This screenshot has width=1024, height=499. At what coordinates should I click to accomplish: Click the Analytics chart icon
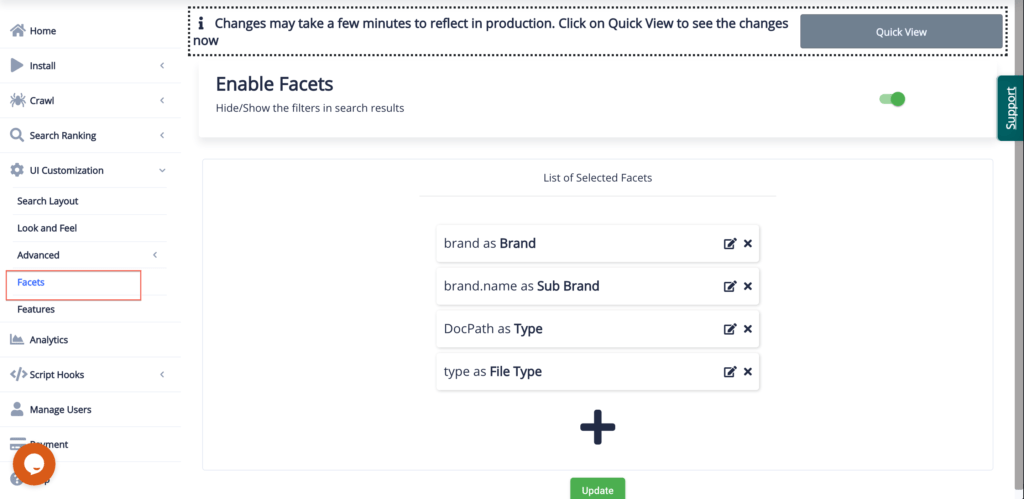tap(17, 340)
